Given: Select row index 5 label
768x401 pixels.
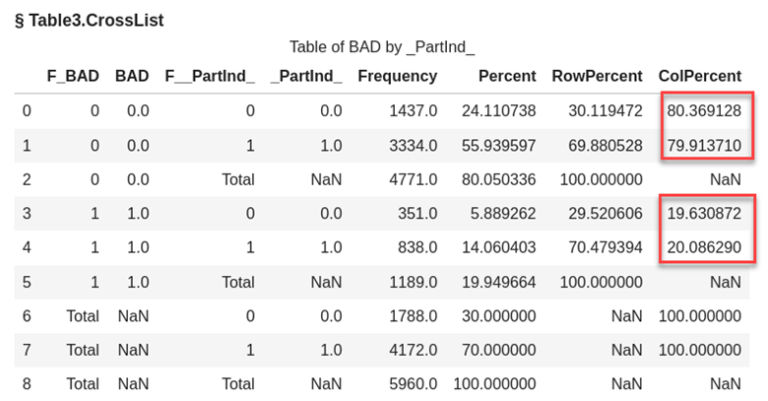Looking at the screenshot, I should 26,281.
